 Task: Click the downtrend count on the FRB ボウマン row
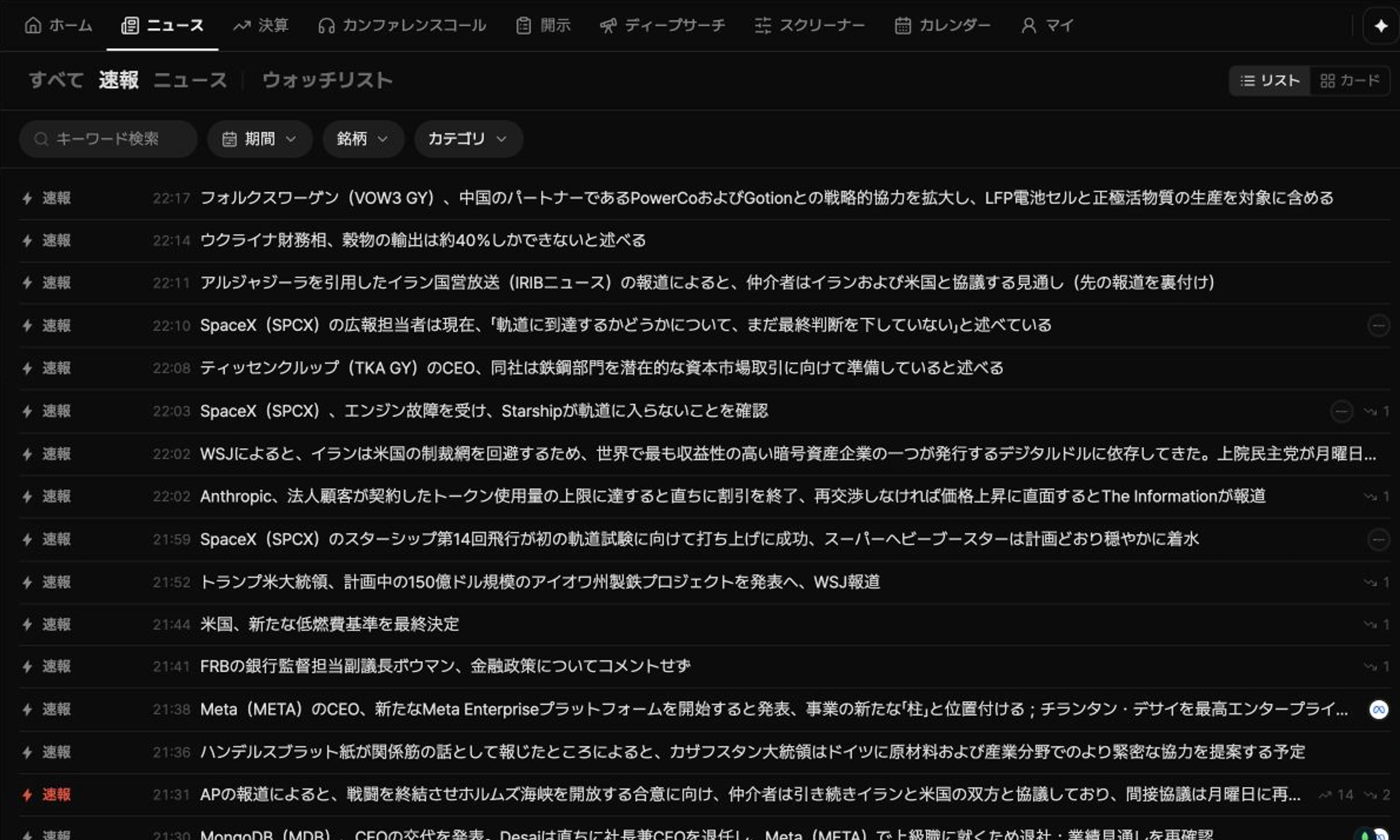(x=1377, y=667)
